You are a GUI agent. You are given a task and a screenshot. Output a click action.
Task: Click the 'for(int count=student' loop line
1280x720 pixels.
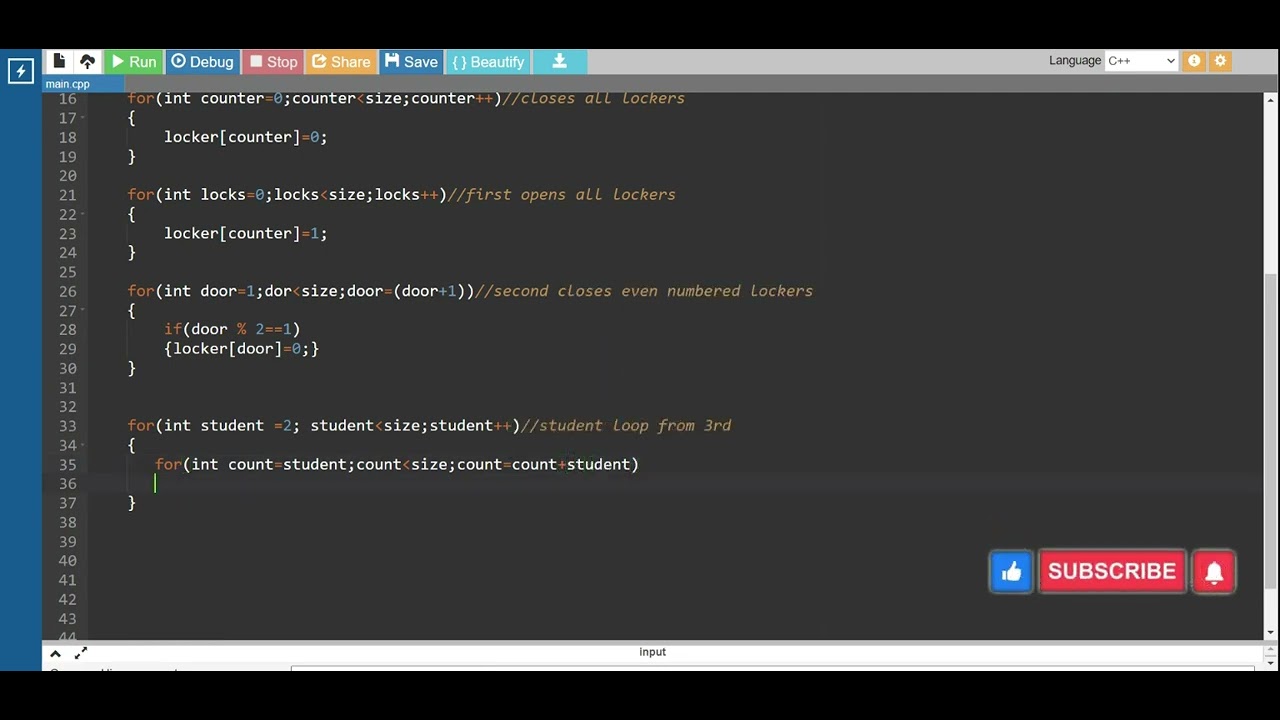coord(397,464)
